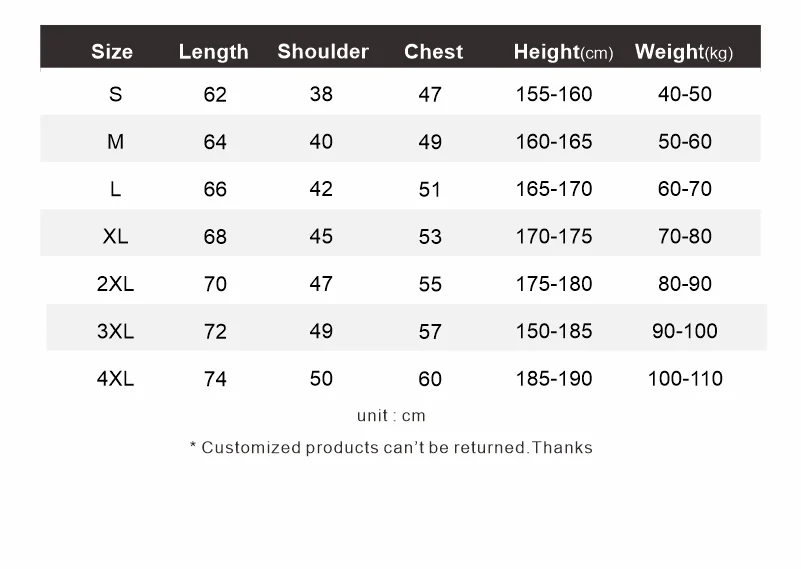Select shoulder value 45 in XL row

pyautogui.click(x=321, y=236)
